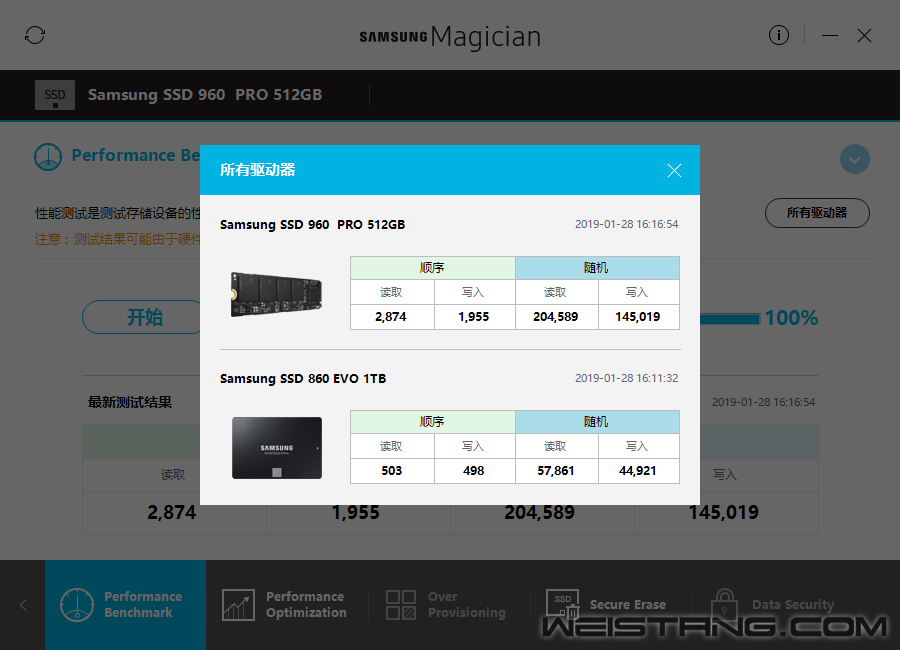Click 860 EVO sequential read value 503
The image size is (900, 650).
pos(391,471)
